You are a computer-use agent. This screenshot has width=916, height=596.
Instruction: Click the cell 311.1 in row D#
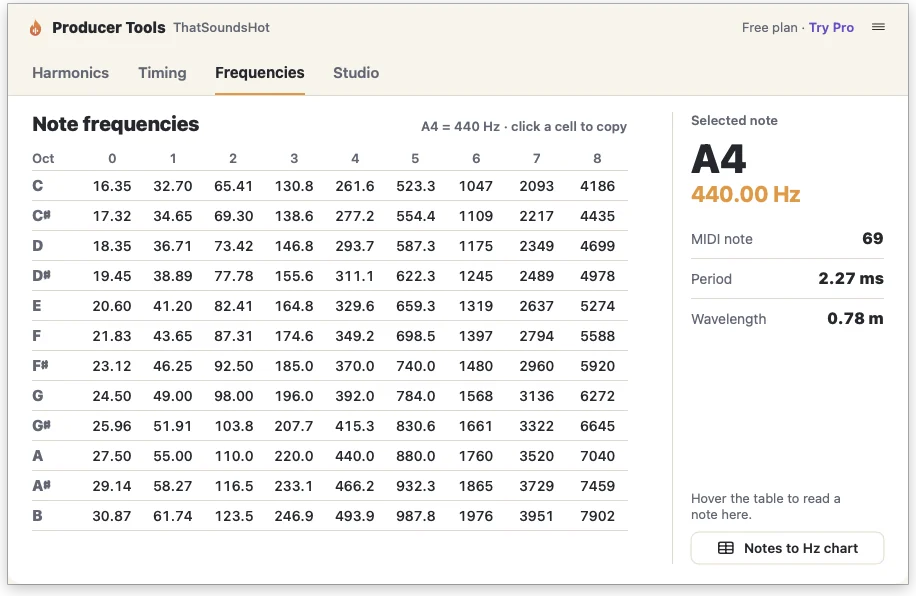point(355,276)
